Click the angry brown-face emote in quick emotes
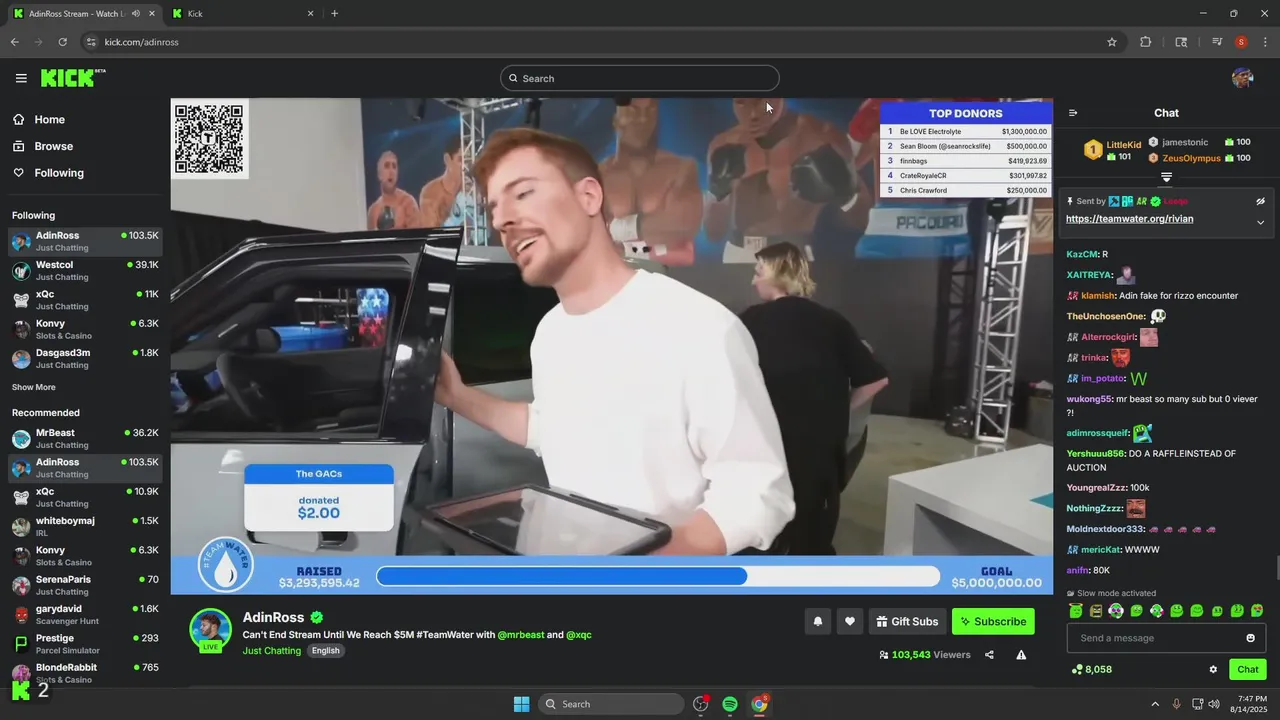The width and height of the screenshot is (1280, 720). pos(1096,610)
